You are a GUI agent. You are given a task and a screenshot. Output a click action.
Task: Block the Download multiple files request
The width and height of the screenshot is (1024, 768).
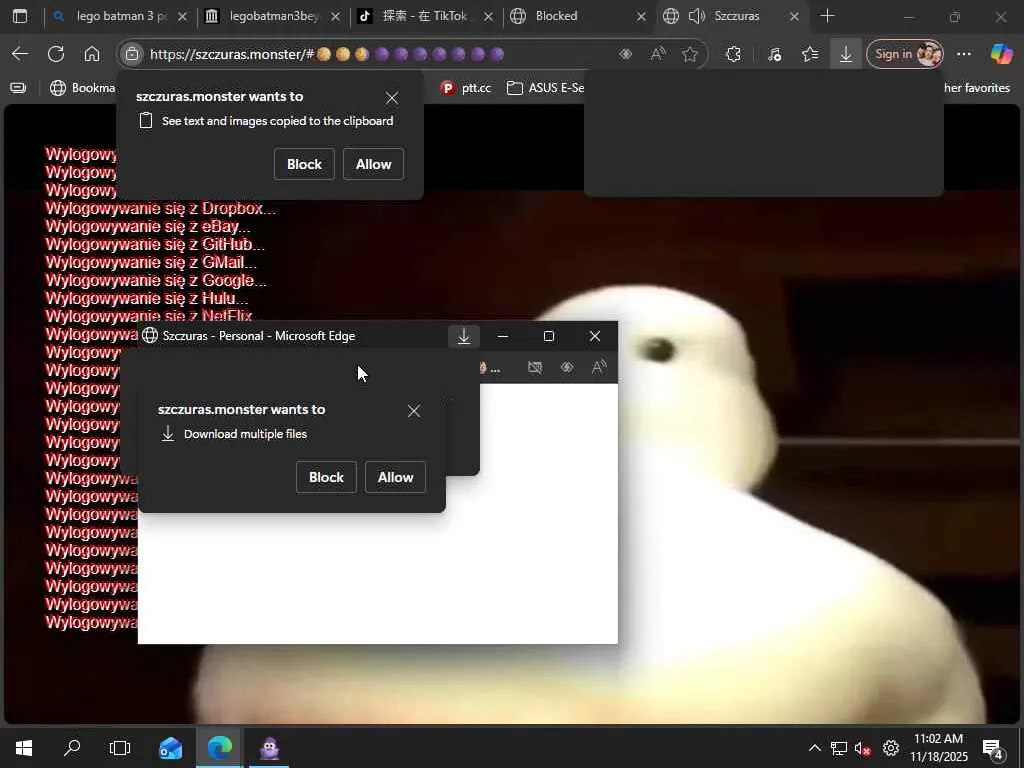[x=326, y=477]
